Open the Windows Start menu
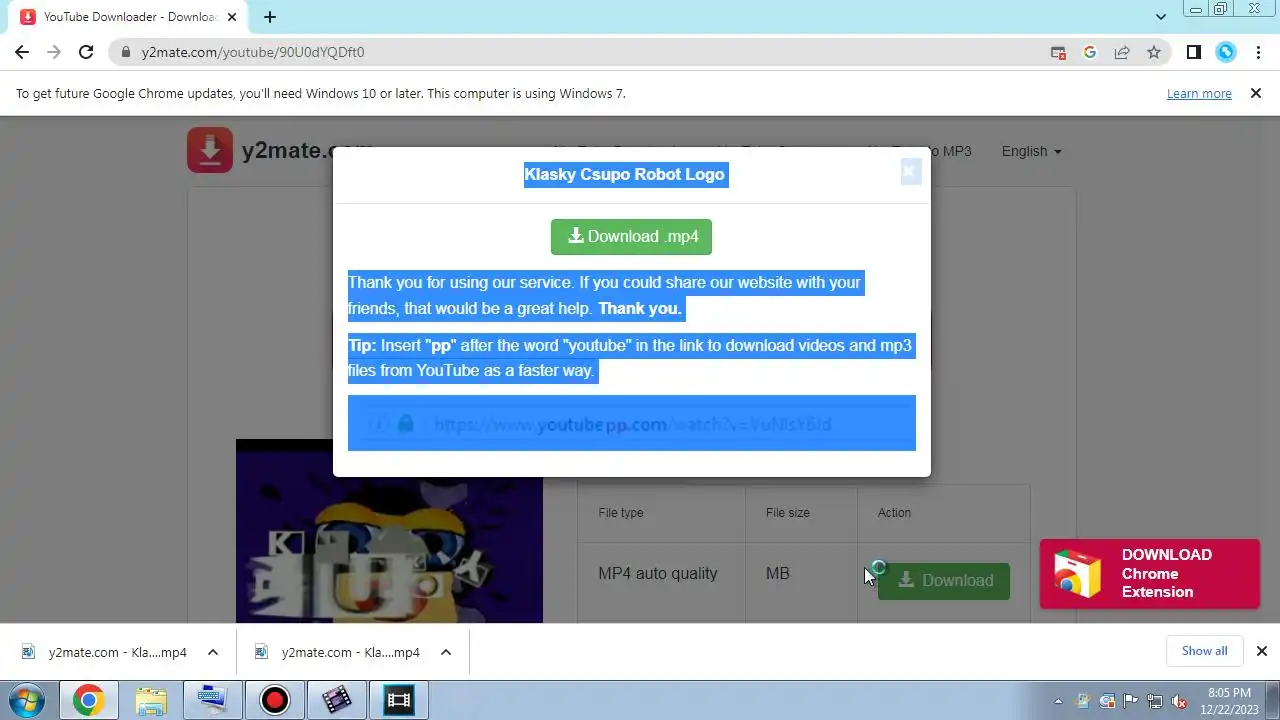Image resolution: width=1280 pixels, height=720 pixels. point(27,700)
